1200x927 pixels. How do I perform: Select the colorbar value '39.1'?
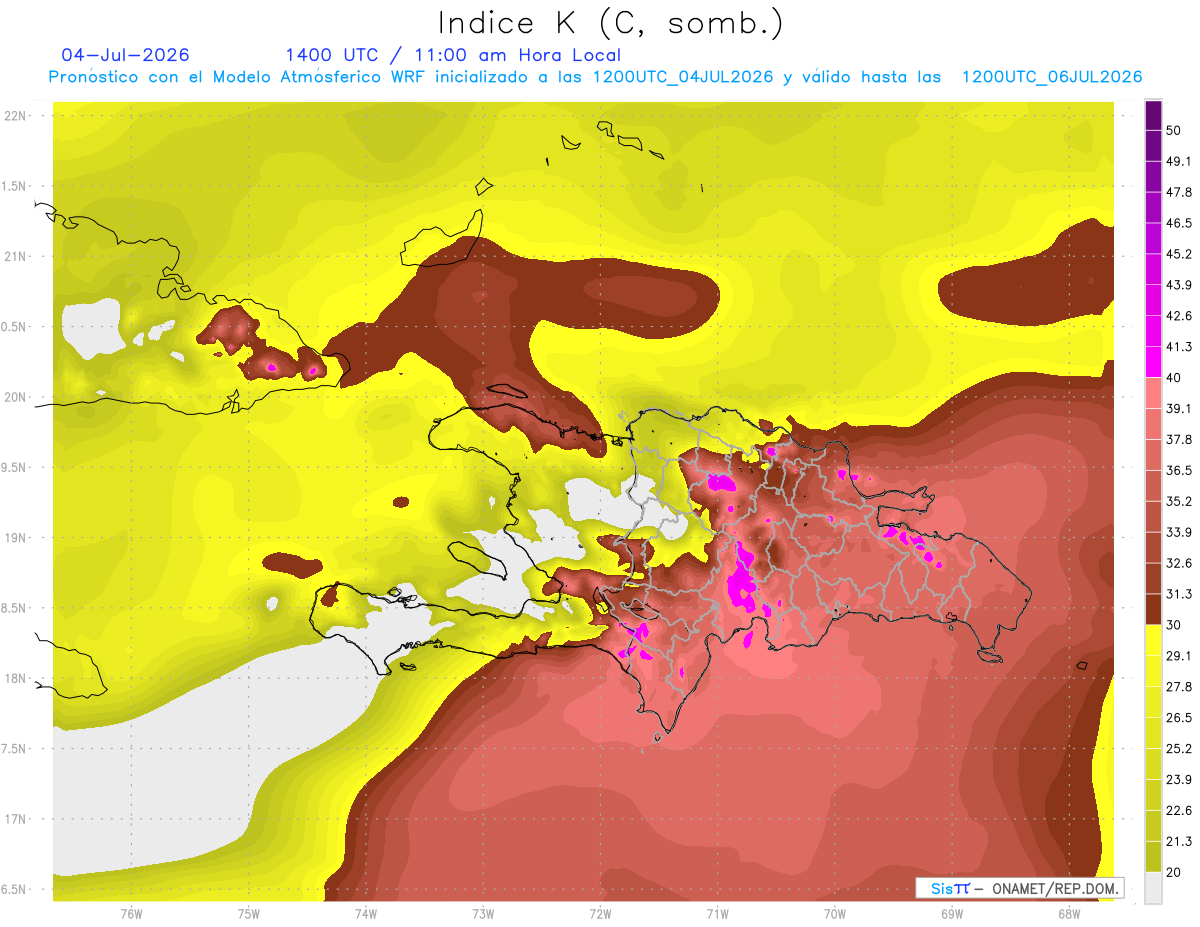coord(1178,408)
